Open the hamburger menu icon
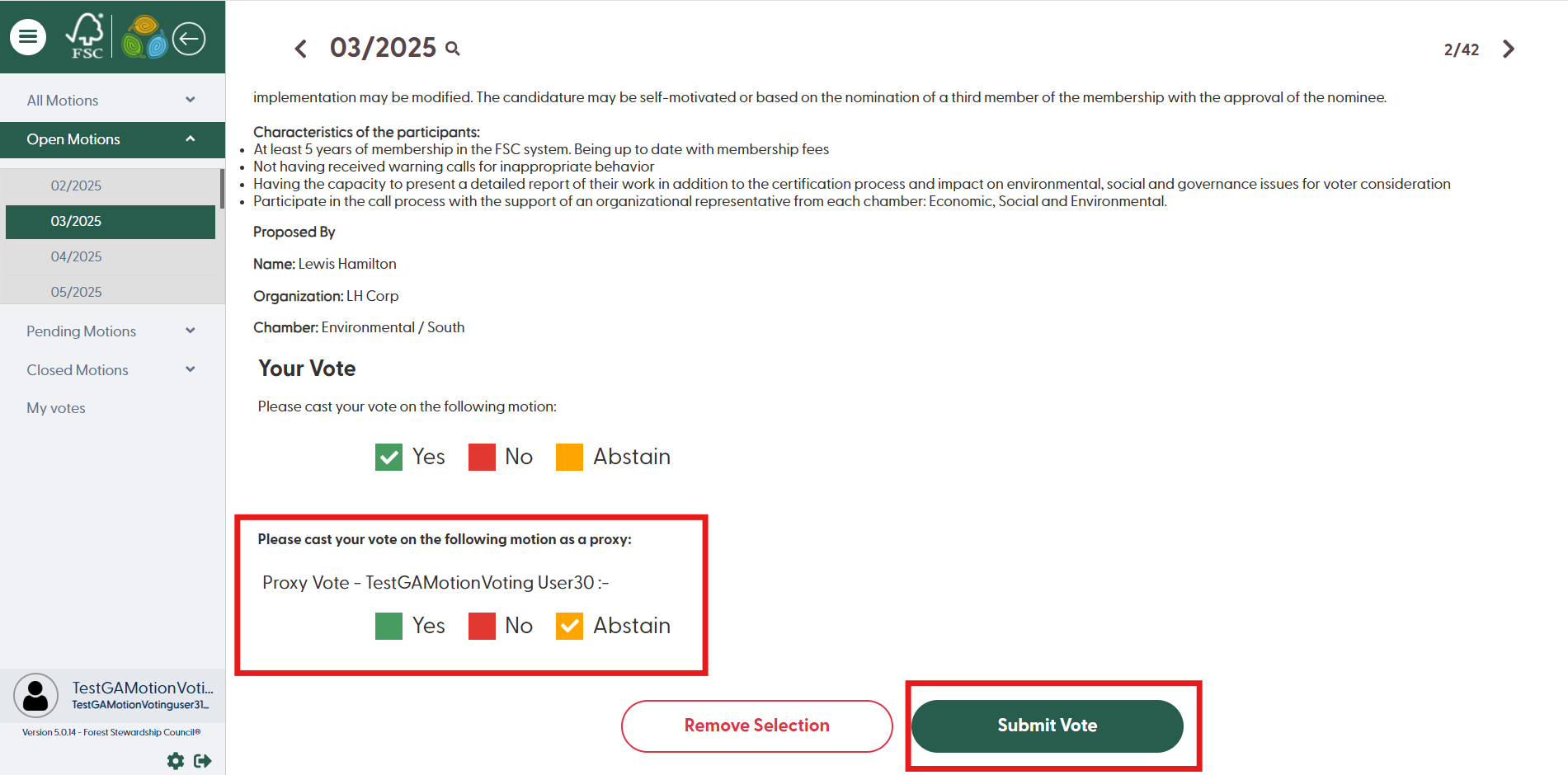Viewport: 1568px width, 775px height. (28, 37)
